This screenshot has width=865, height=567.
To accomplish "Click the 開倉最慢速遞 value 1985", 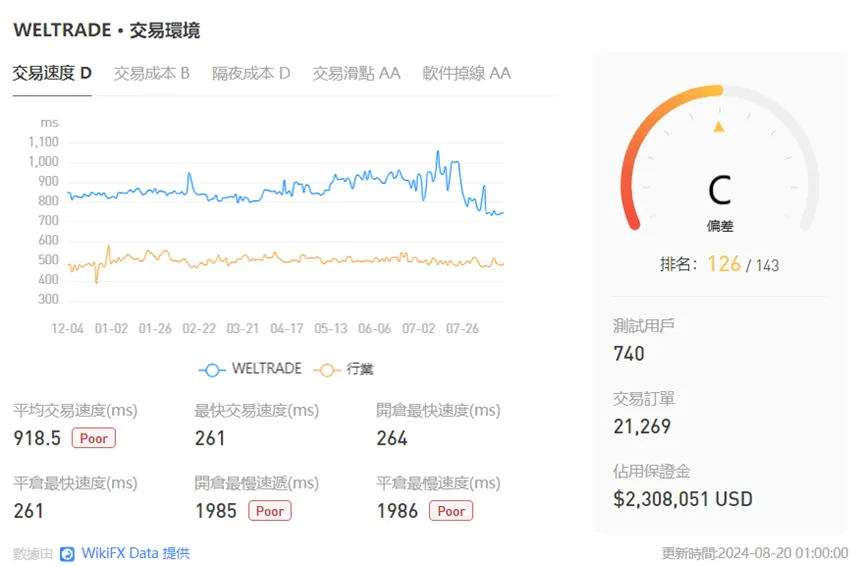I will click(x=216, y=511).
